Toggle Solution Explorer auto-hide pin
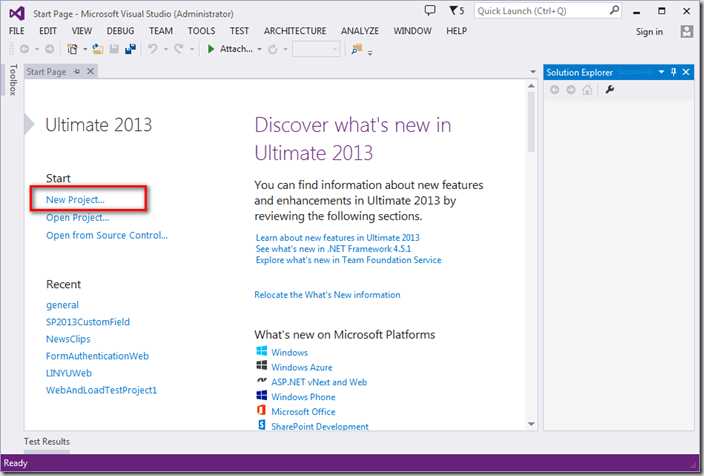 pos(673,72)
